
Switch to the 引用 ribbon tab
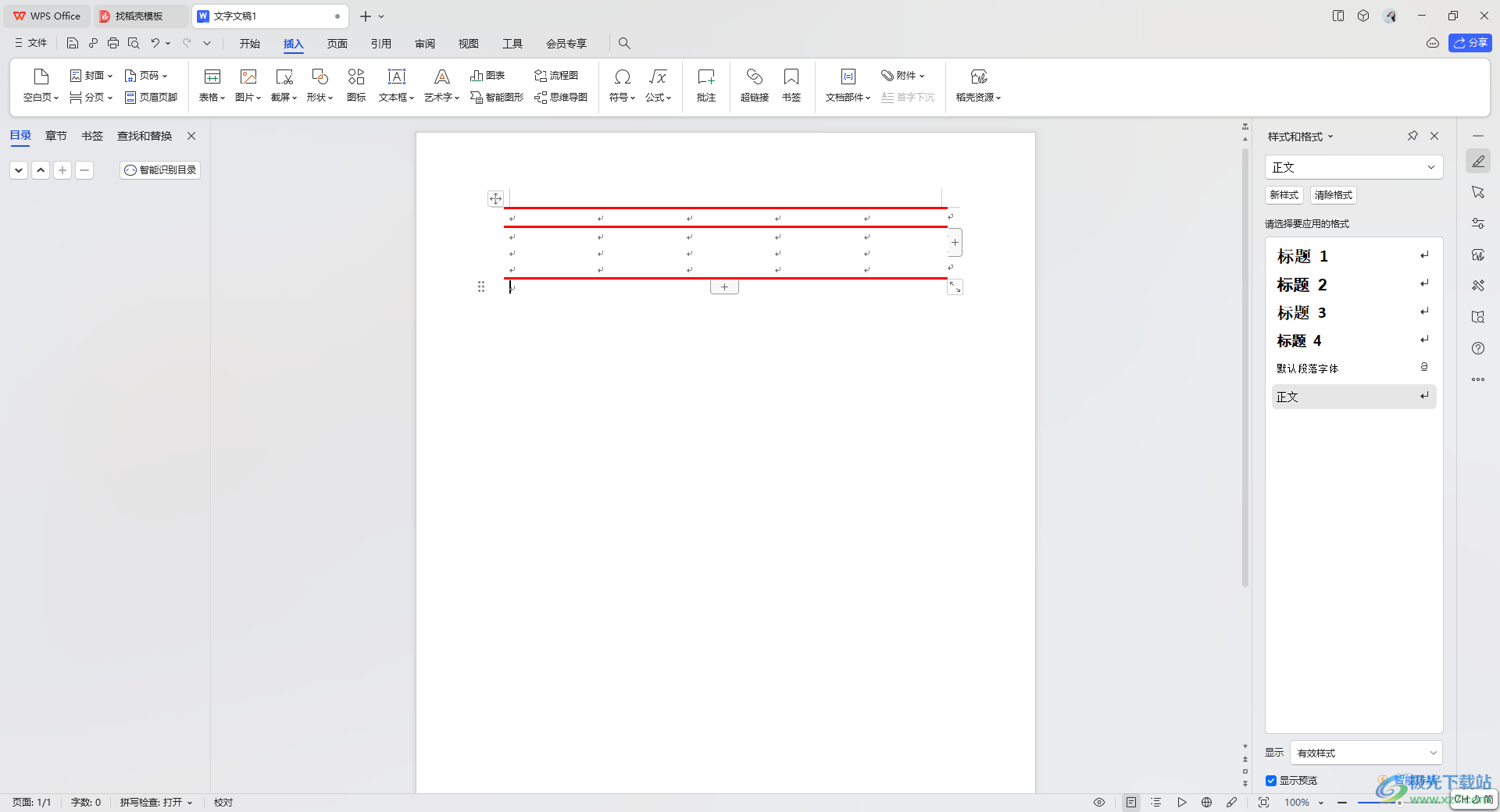pos(381,44)
